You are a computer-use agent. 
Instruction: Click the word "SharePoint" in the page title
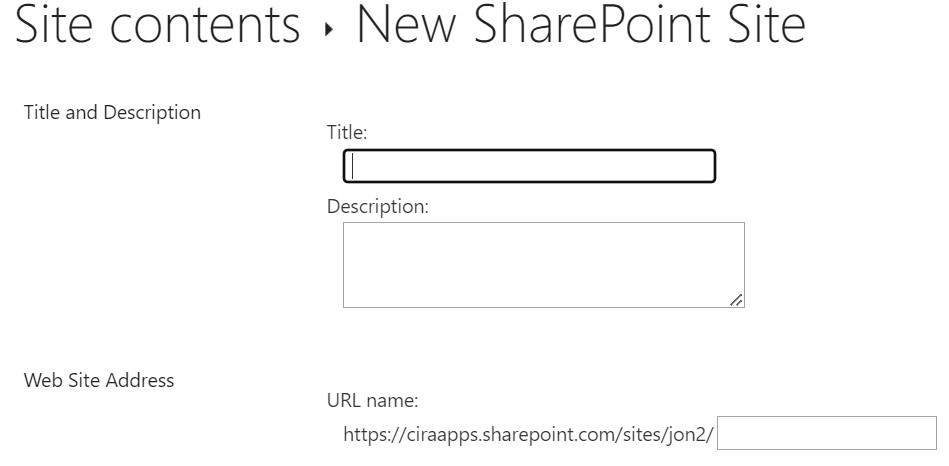582,26
